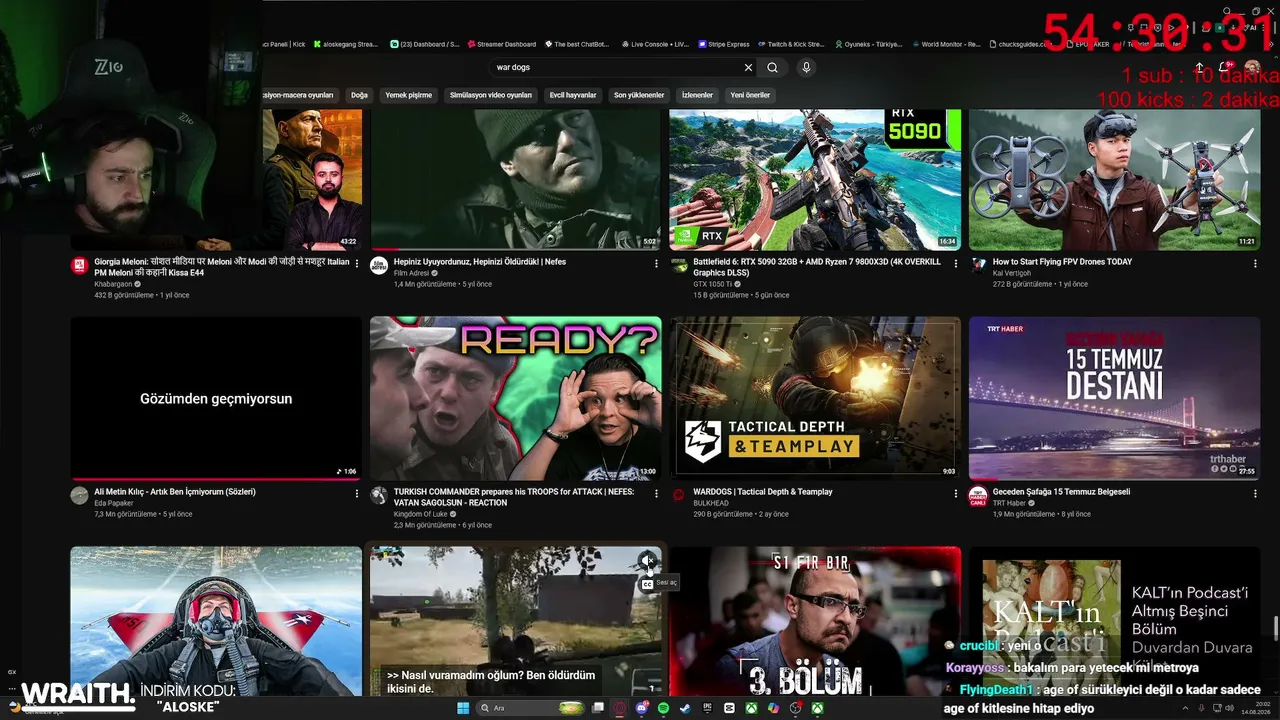Open Discord from the taskbar
This screenshot has height=720, width=1280.
[641, 708]
